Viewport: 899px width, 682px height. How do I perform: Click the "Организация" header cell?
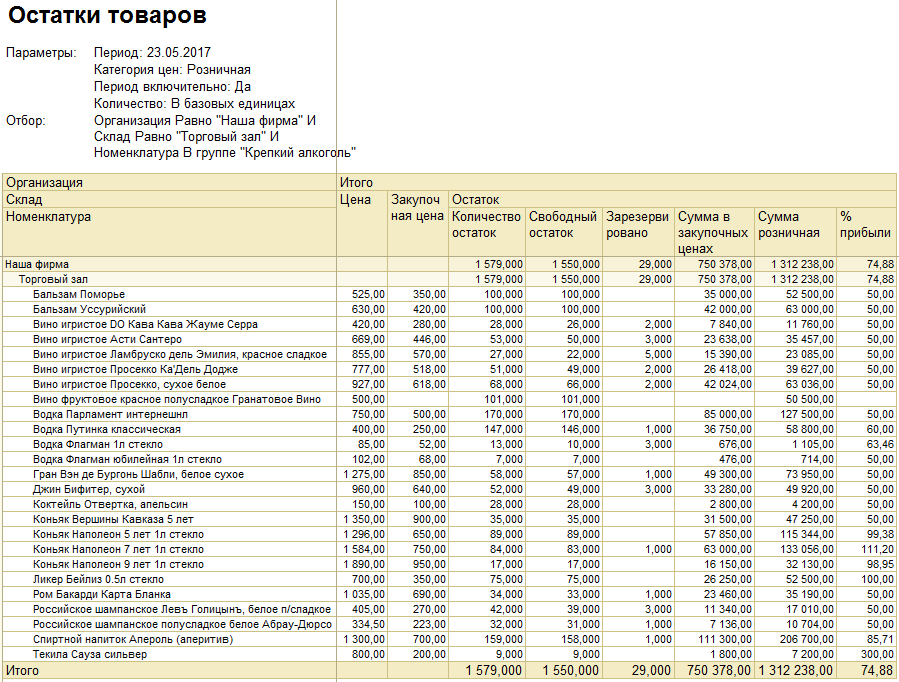click(x=170, y=183)
